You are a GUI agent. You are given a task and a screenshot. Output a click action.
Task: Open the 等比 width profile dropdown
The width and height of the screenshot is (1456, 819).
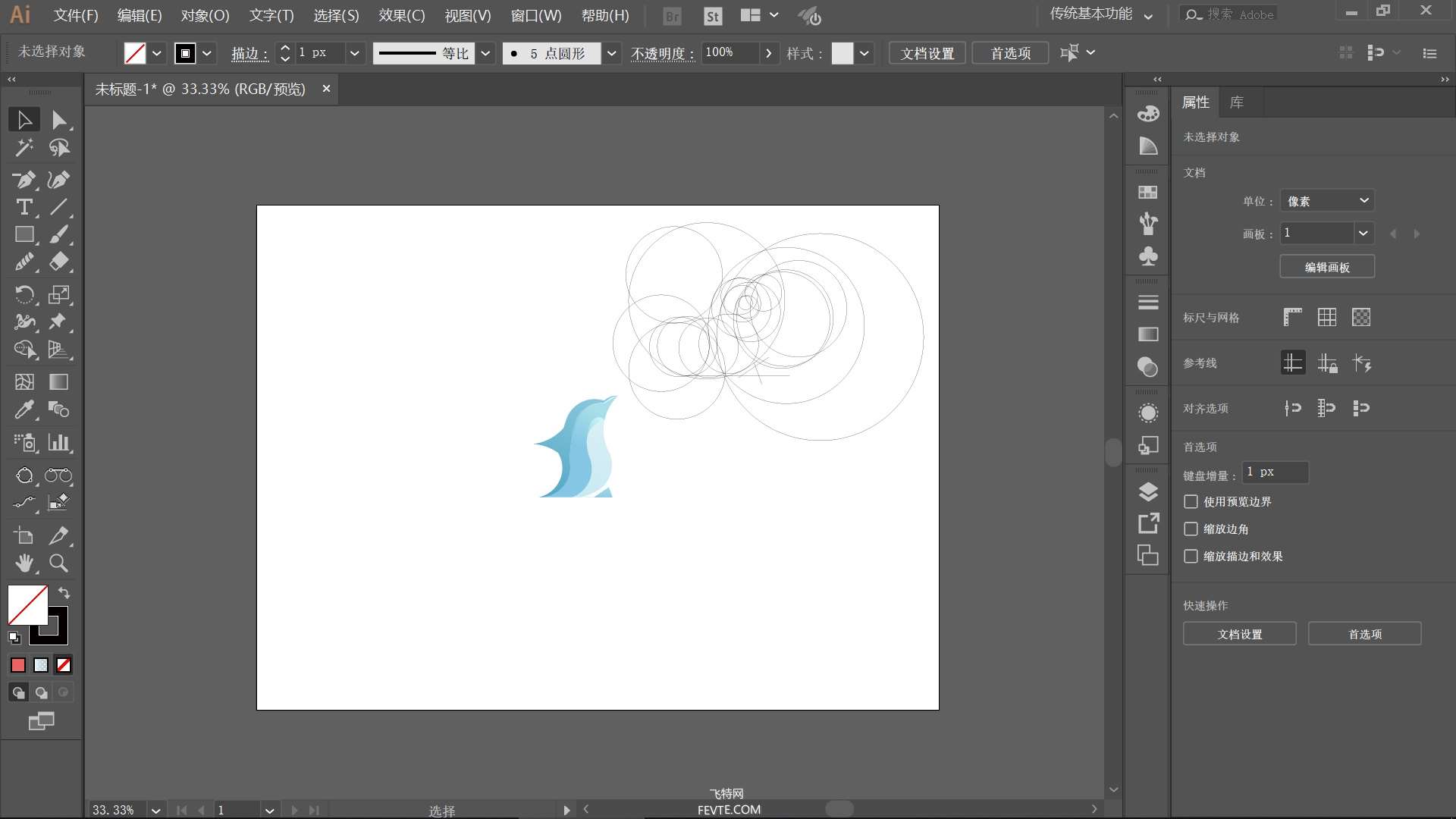tap(486, 53)
